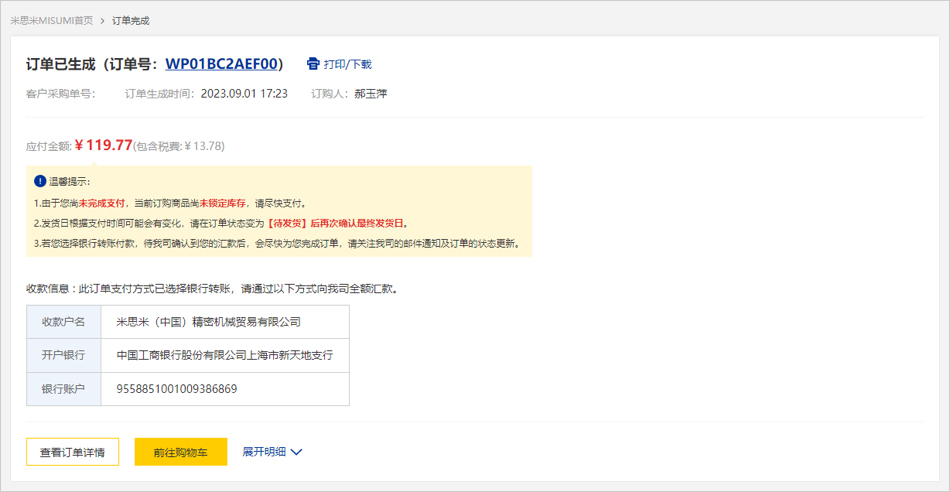Click the order creation time 2023.09.01 17:23
The image size is (950, 492).
click(244, 94)
